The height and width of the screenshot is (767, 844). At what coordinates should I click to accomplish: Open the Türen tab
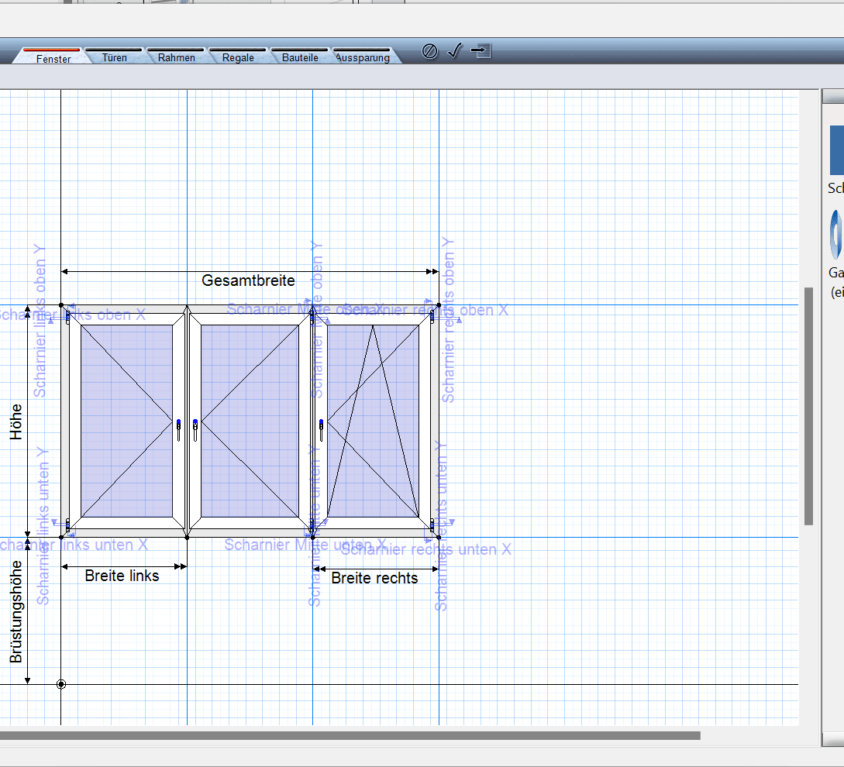click(115, 57)
